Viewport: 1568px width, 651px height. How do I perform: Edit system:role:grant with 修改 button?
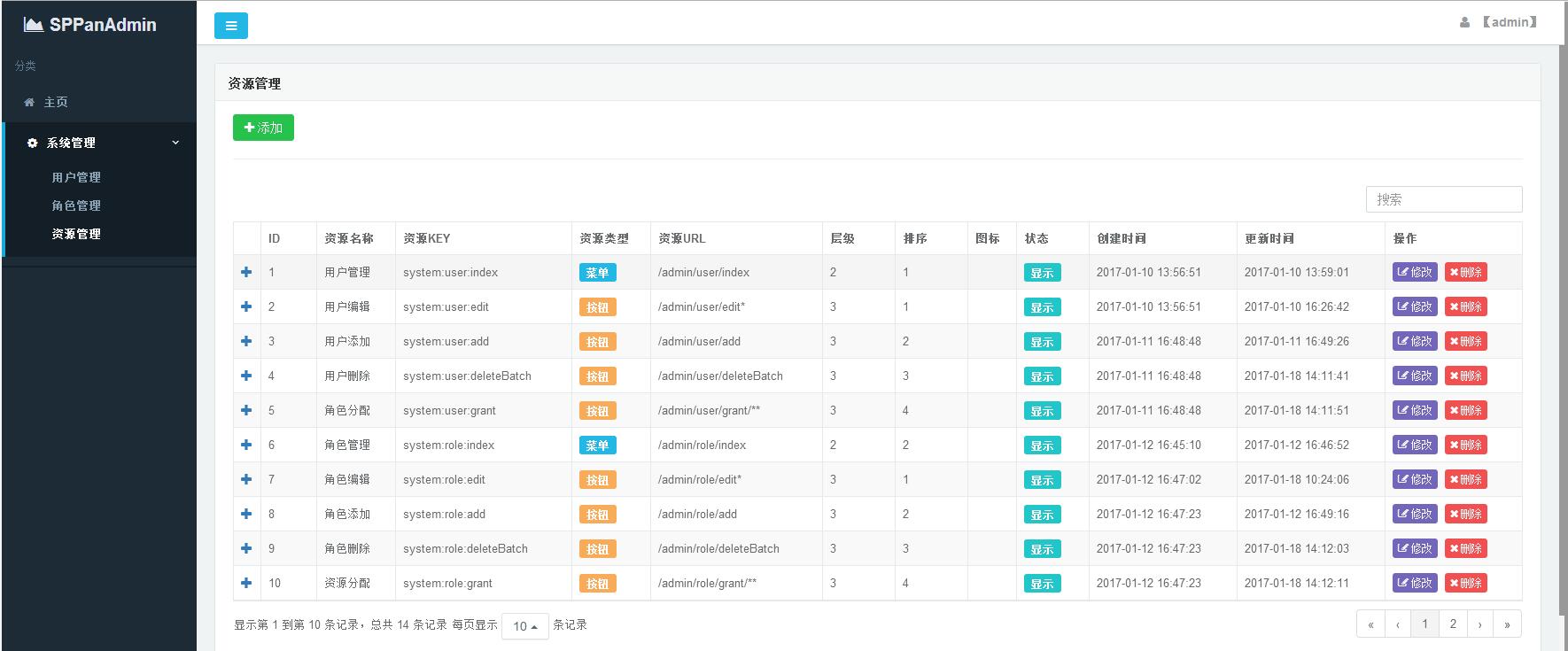coord(1415,583)
